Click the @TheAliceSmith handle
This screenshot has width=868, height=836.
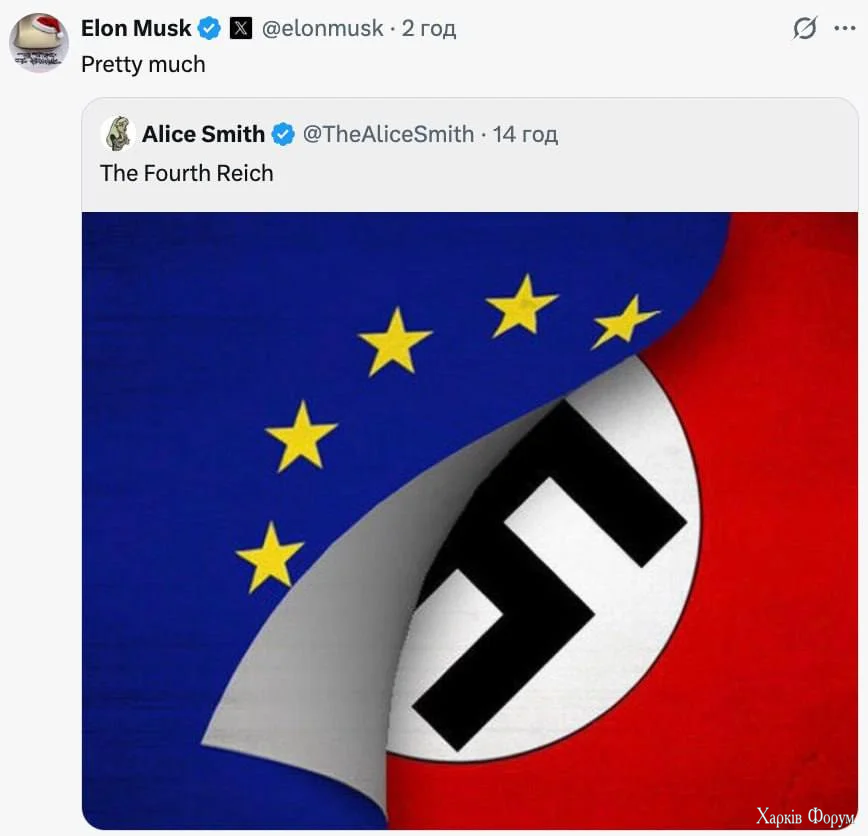pyautogui.click(x=388, y=134)
